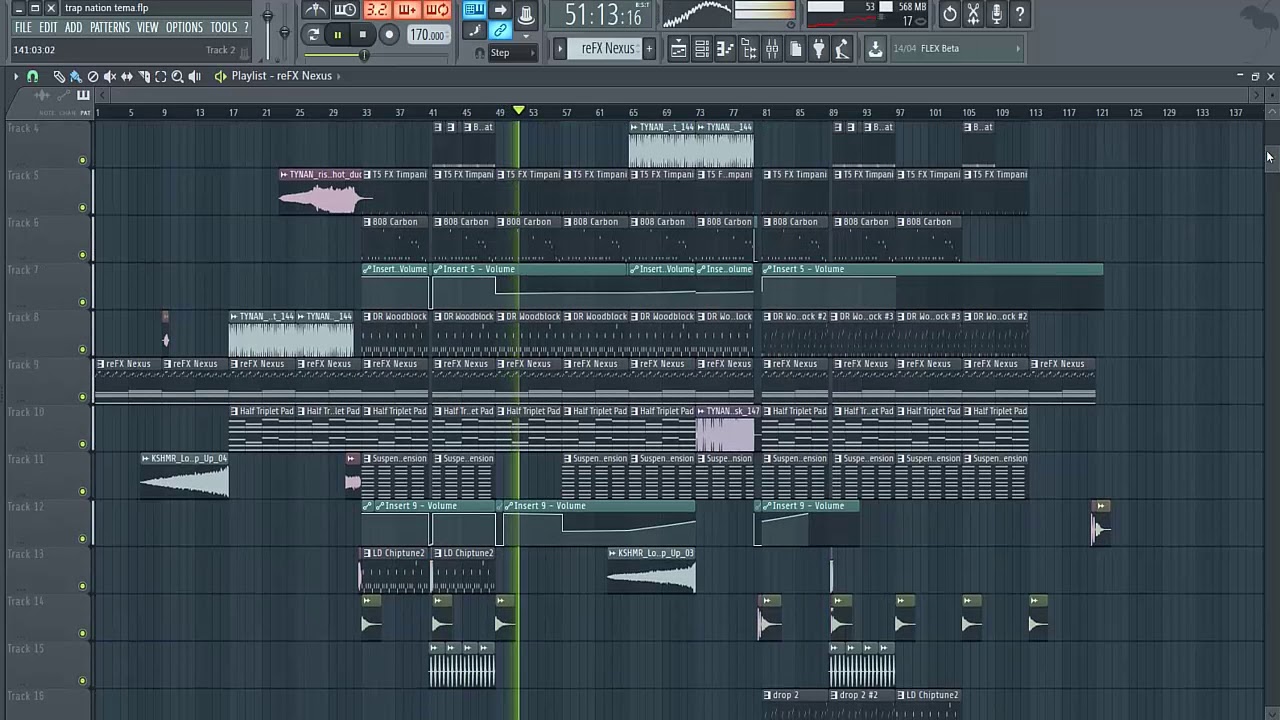Open KSHMR_Lo..p_Up_04 clip menu icon
1280x720 pixels.
click(146, 459)
